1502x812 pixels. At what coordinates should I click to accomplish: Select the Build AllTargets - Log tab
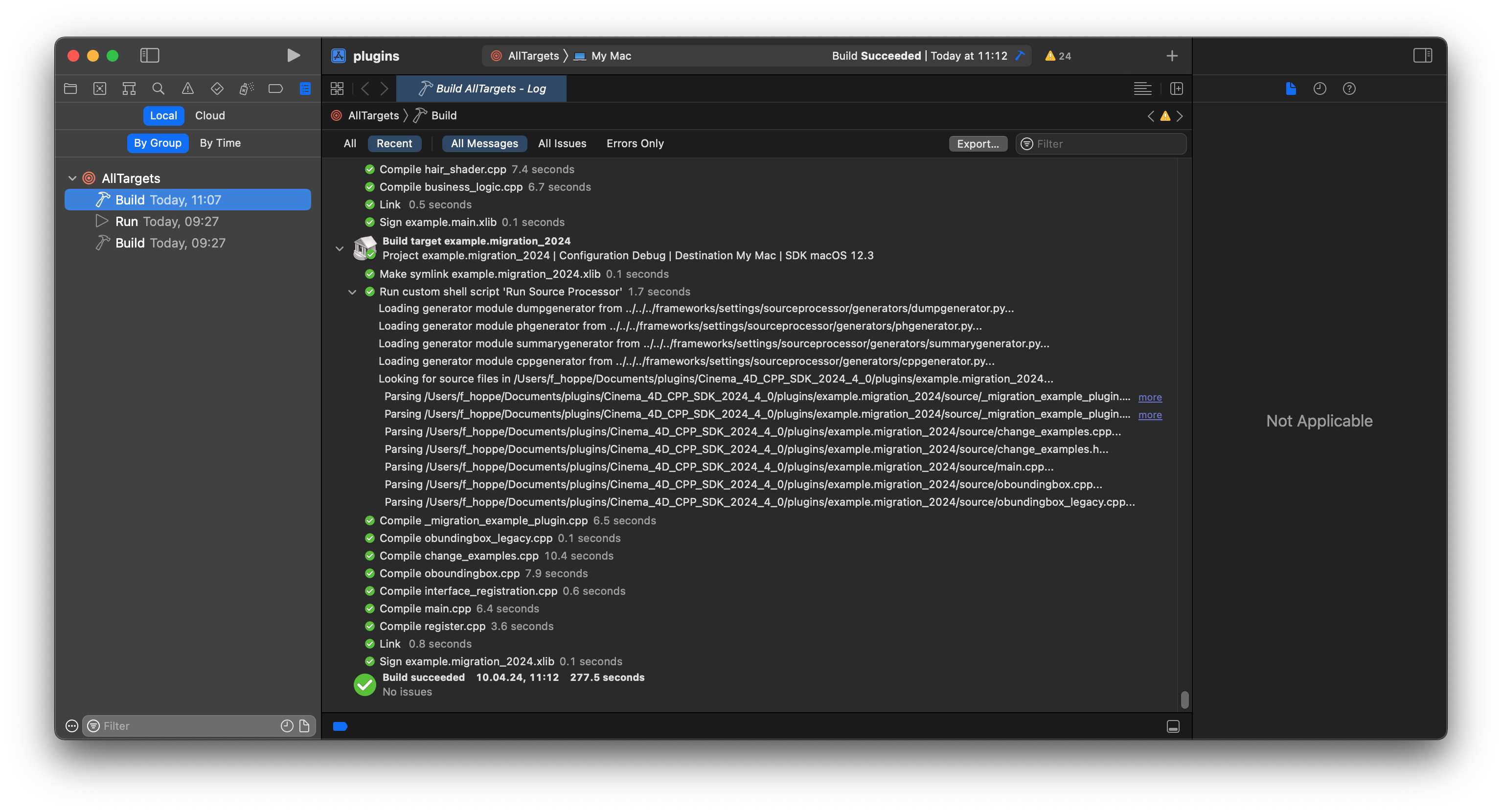pos(481,89)
